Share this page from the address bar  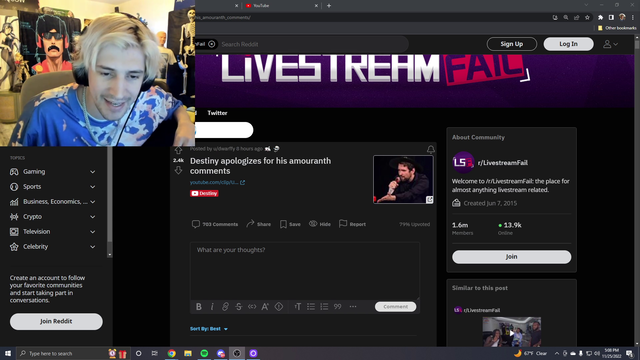point(577,17)
